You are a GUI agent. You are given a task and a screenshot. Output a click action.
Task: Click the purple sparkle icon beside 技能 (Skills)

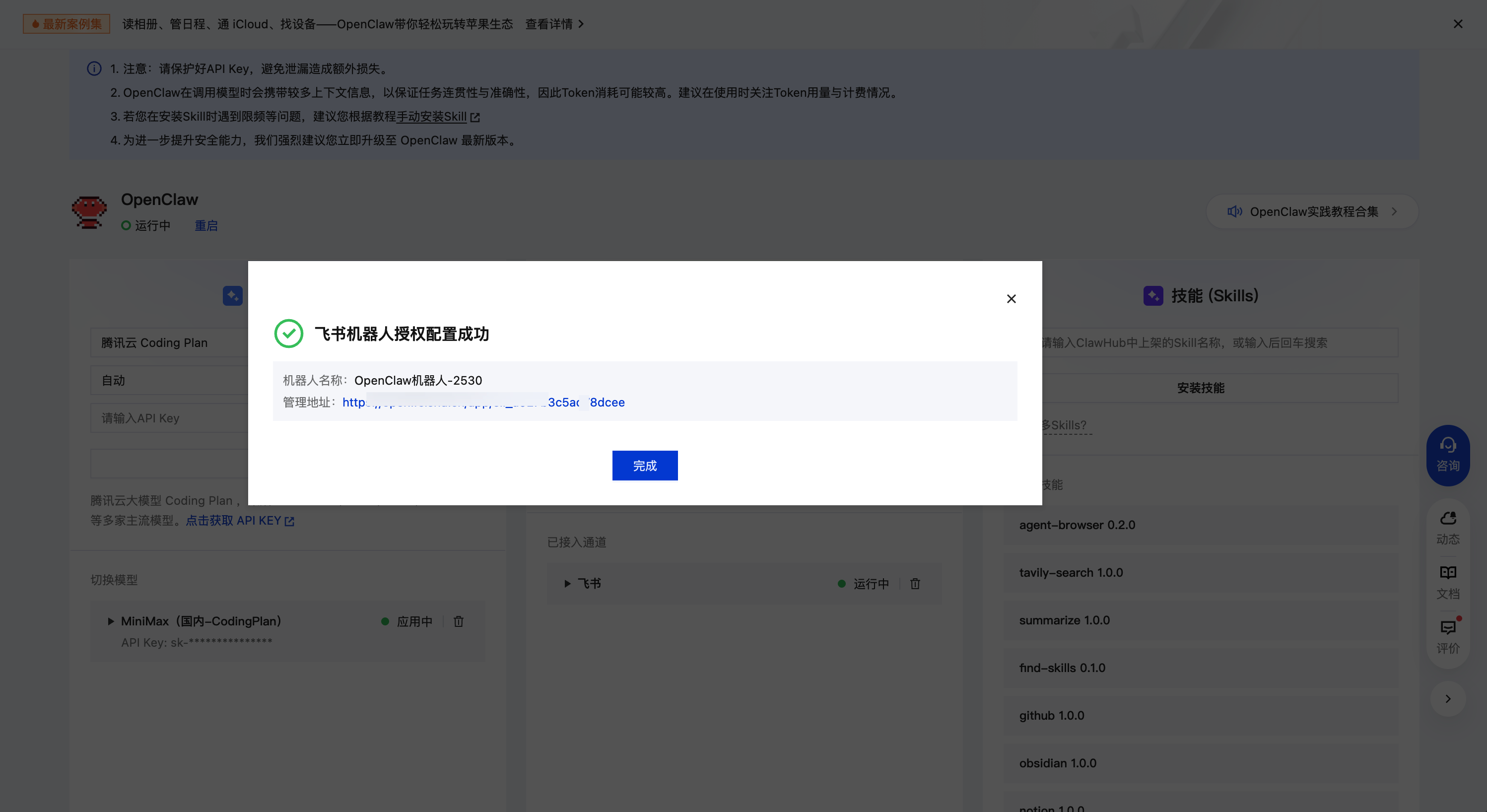click(x=1153, y=295)
